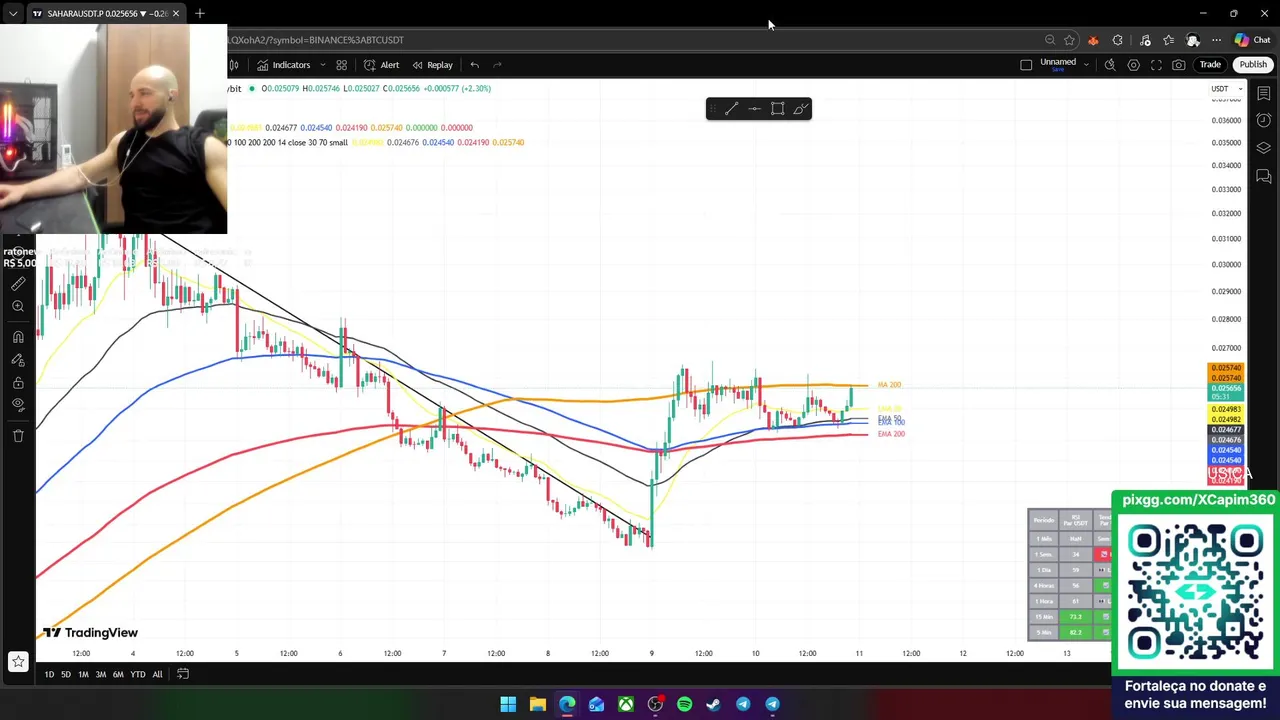Viewport: 1280px width, 720px height.
Task: Select the trend line drawing tool
Action: (x=731, y=109)
